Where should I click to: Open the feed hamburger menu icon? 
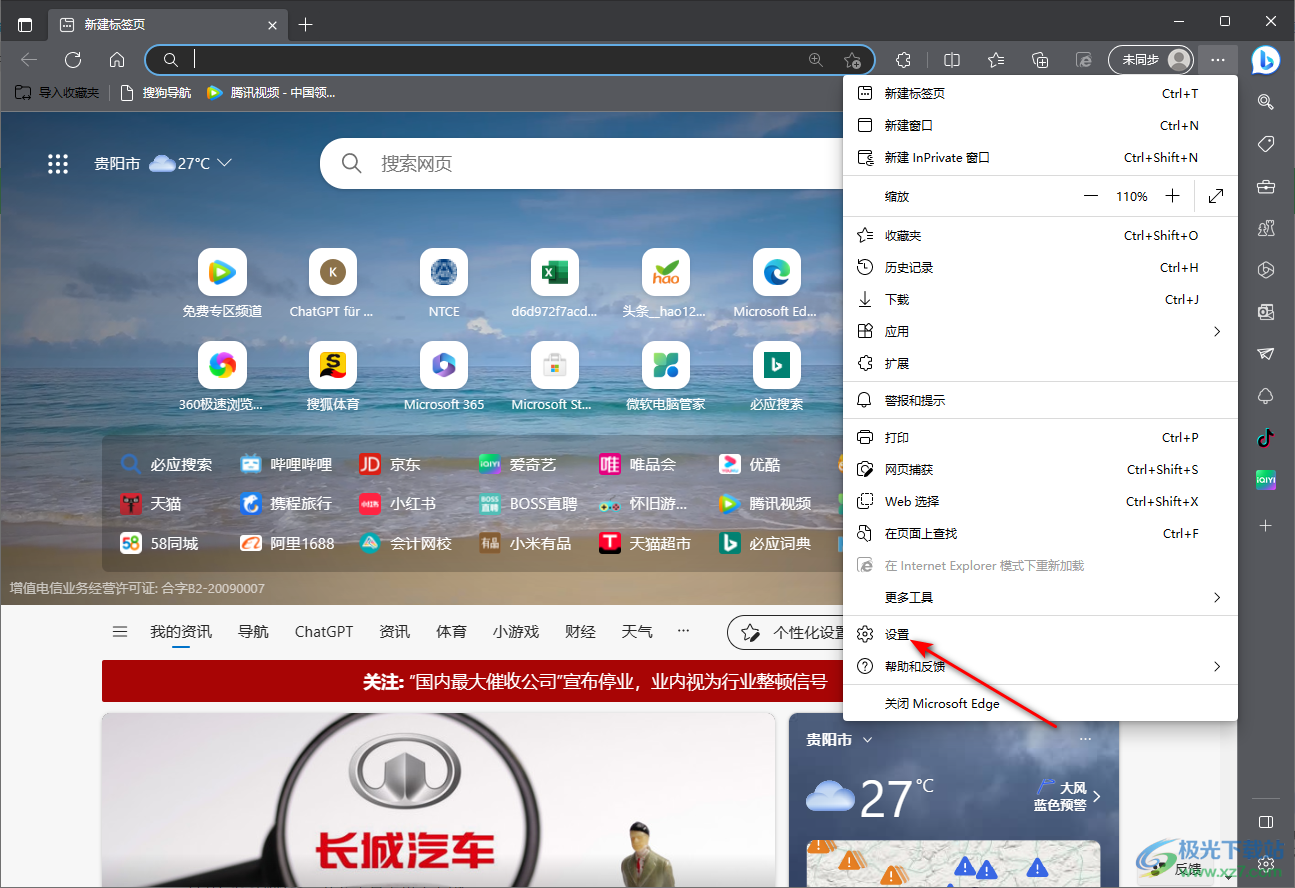coord(120,632)
